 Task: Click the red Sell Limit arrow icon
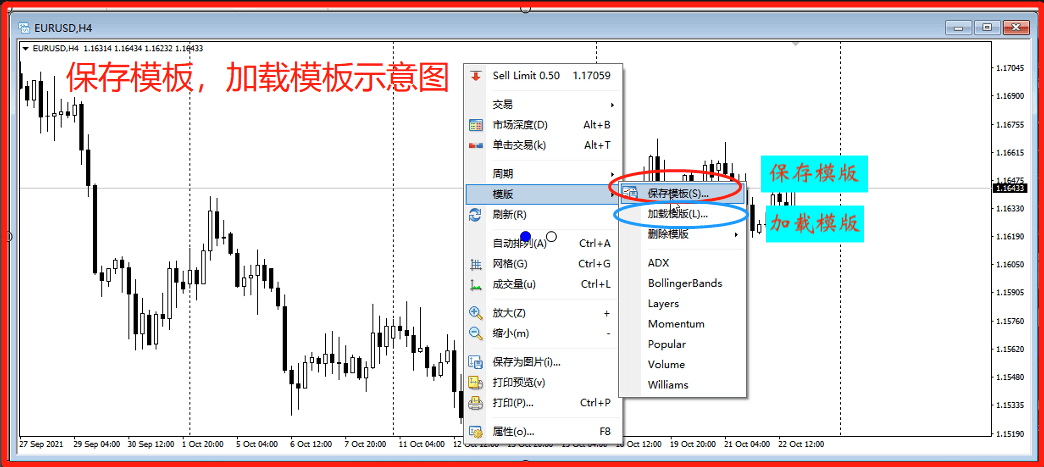[475, 76]
